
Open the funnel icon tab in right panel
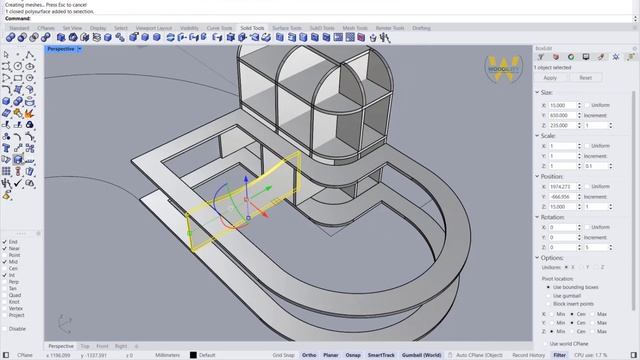(541, 57)
